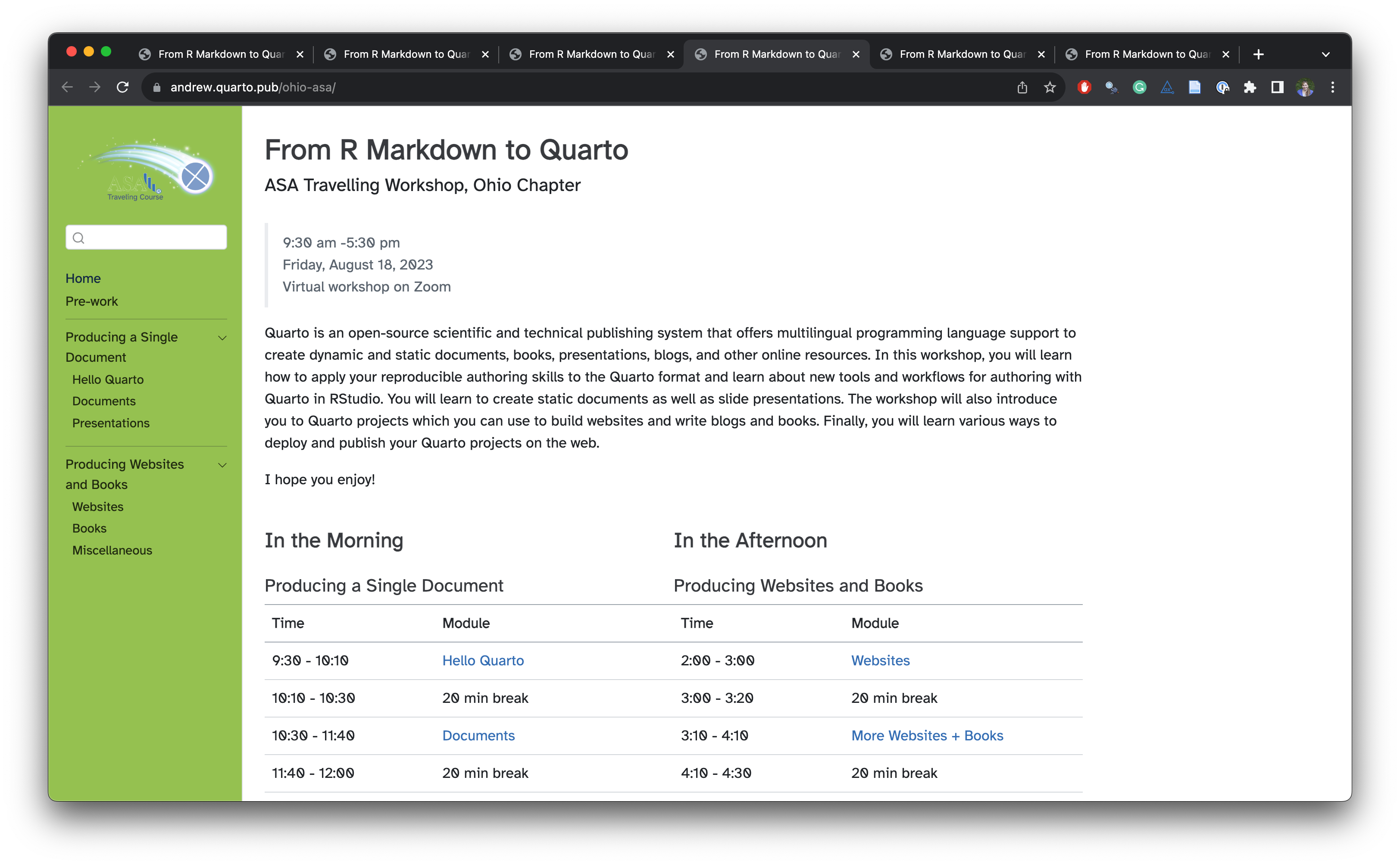Open the 1Password extension icon

pyautogui.click(x=1222, y=87)
